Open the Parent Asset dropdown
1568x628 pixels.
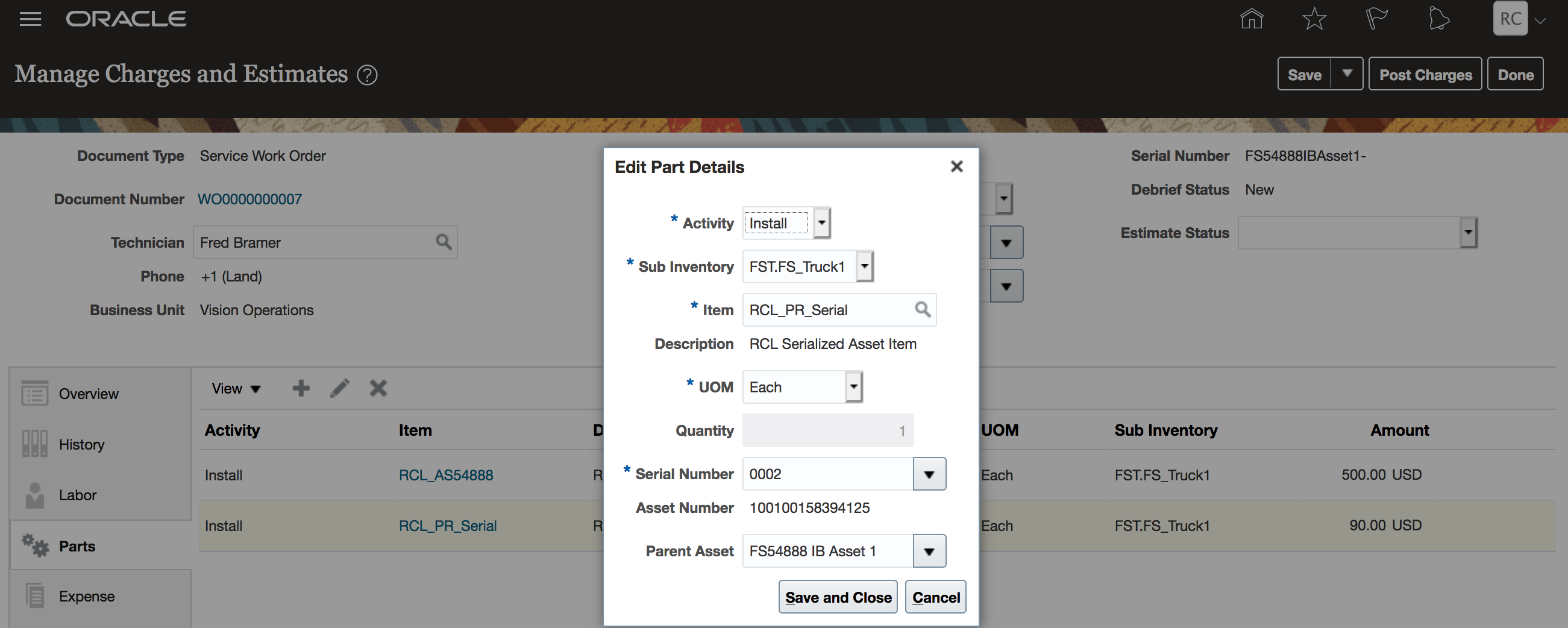tap(929, 551)
